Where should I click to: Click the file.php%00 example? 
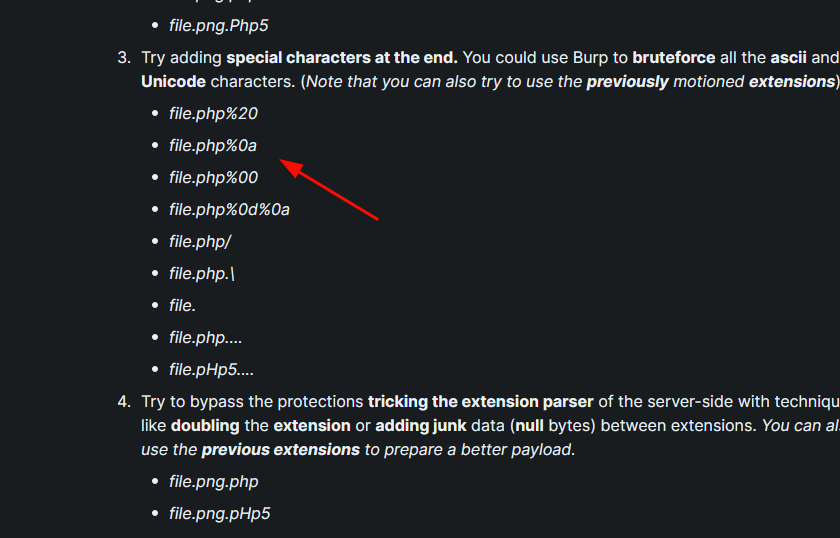[x=213, y=177]
